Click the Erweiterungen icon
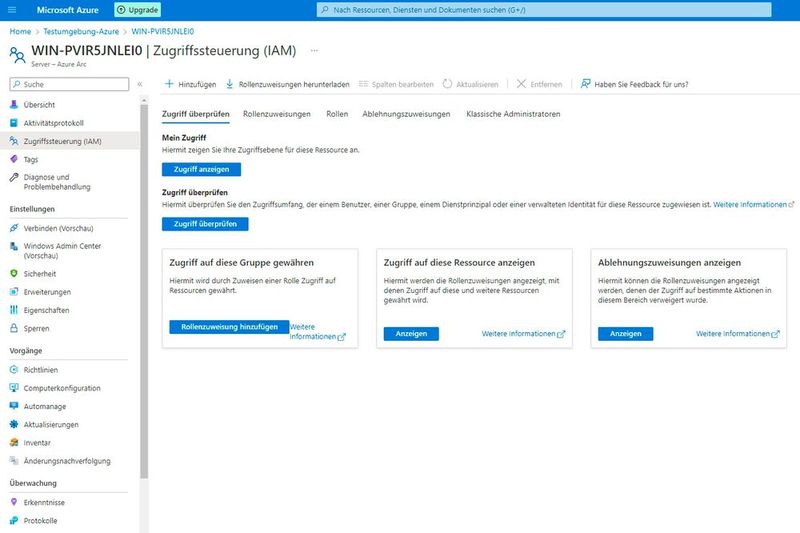 tap(14, 292)
